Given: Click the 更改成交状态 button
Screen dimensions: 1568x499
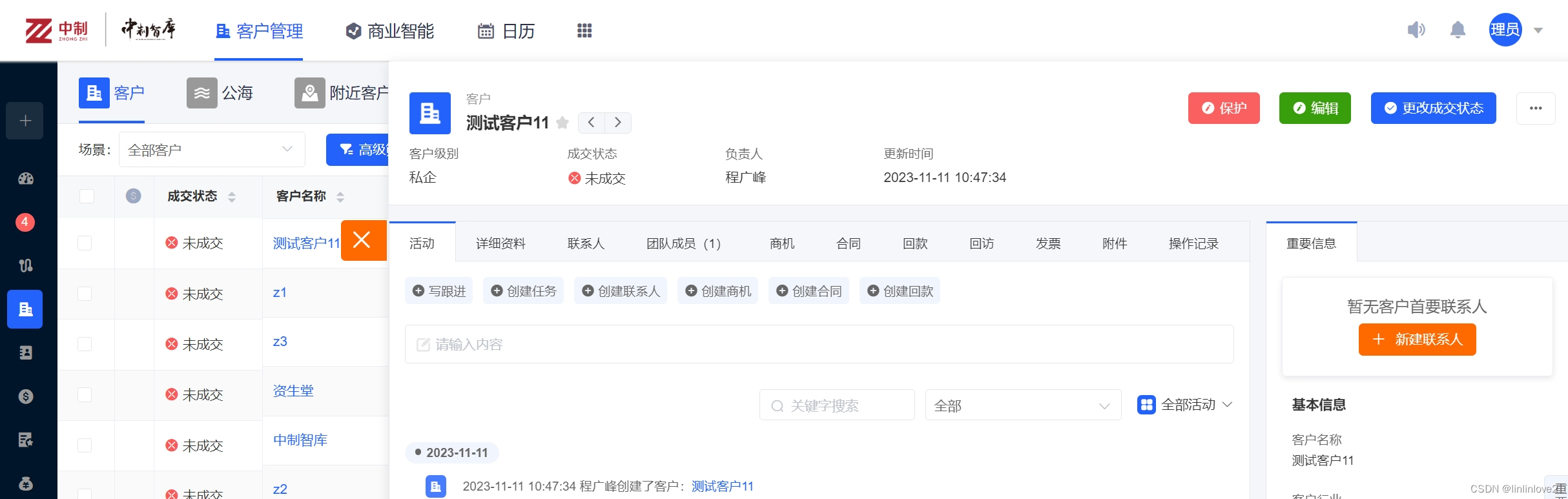Looking at the screenshot, I should (x=1434, y=108).
